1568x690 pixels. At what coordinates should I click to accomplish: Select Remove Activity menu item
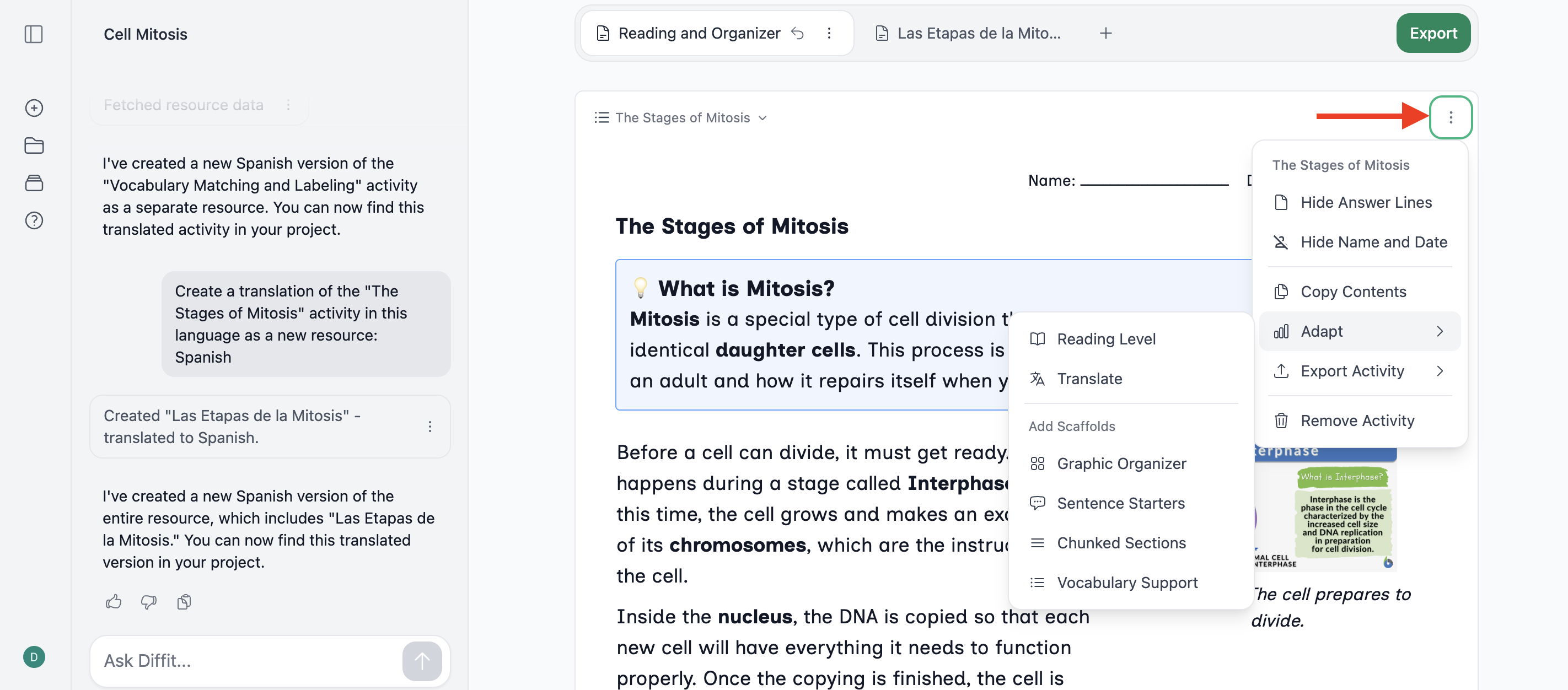click(1359, 421)
